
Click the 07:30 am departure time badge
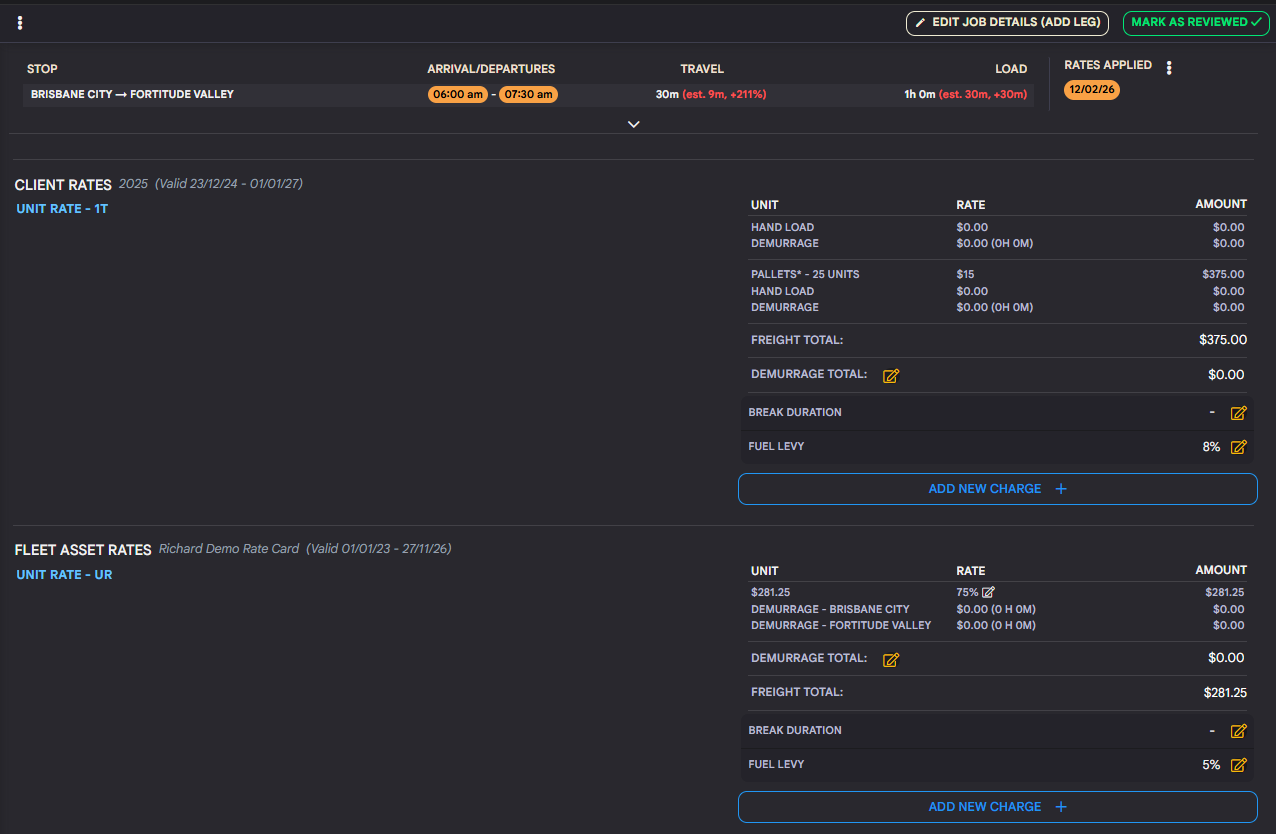click(x=528, y=95)
